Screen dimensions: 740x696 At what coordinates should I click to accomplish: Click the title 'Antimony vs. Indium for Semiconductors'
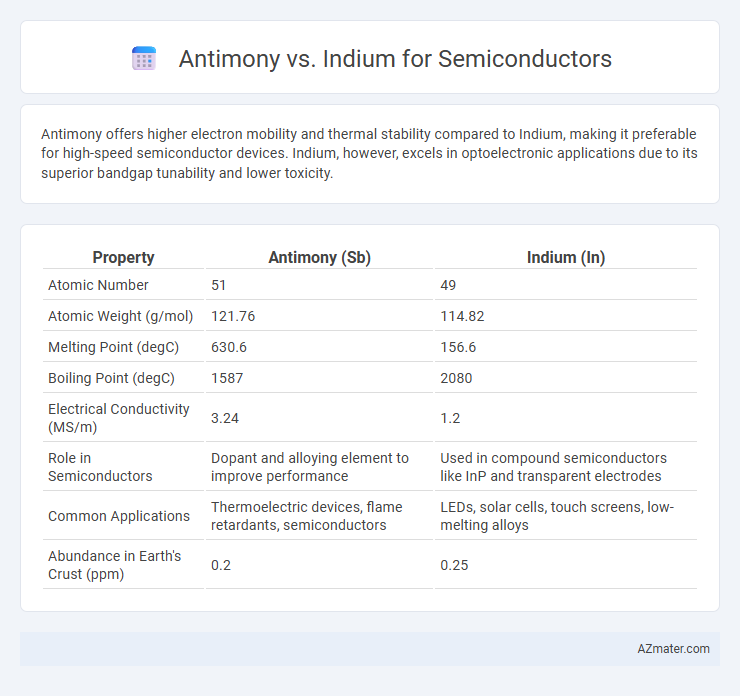click(x=395, y=59)
